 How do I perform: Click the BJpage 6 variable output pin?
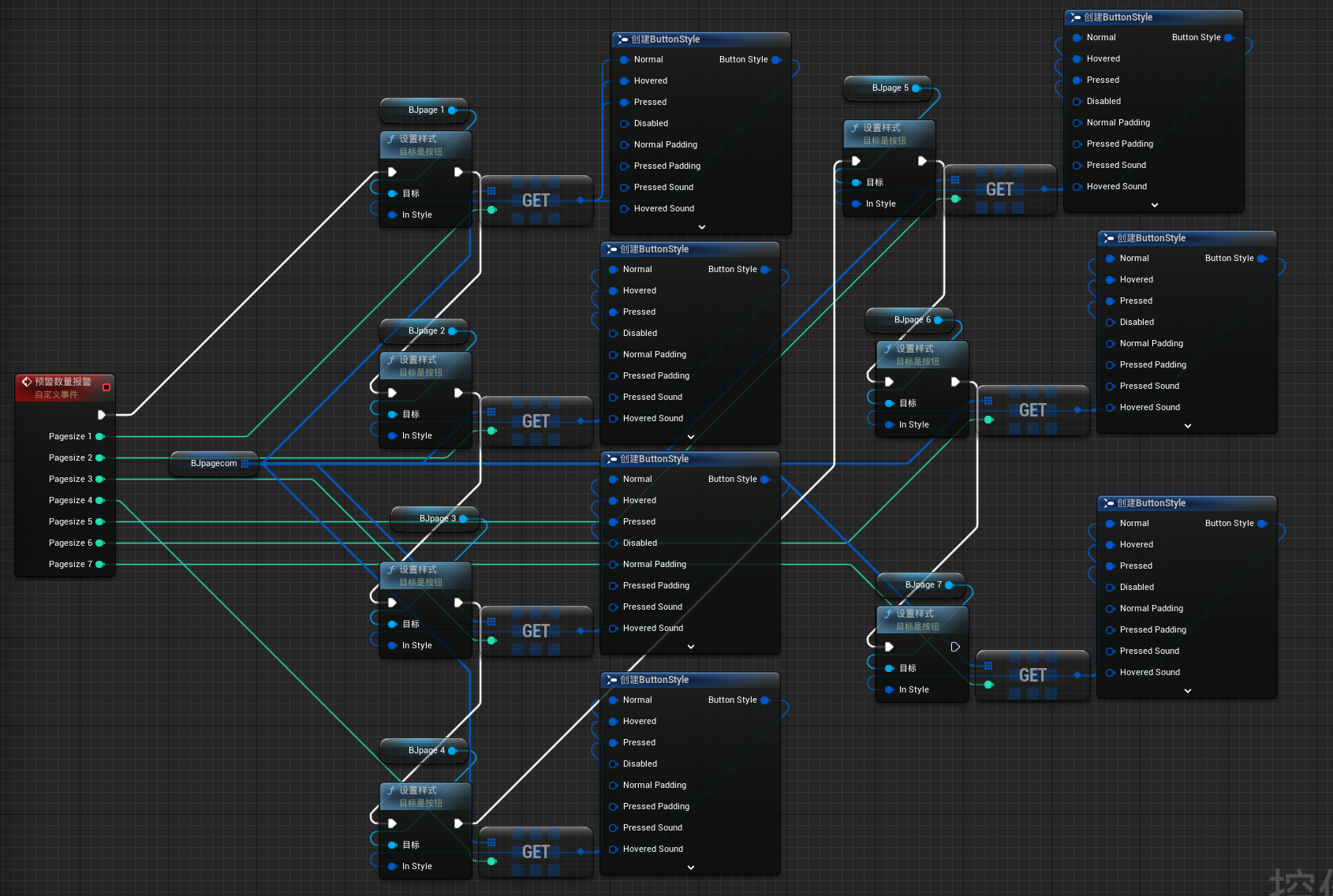[939, 320]
